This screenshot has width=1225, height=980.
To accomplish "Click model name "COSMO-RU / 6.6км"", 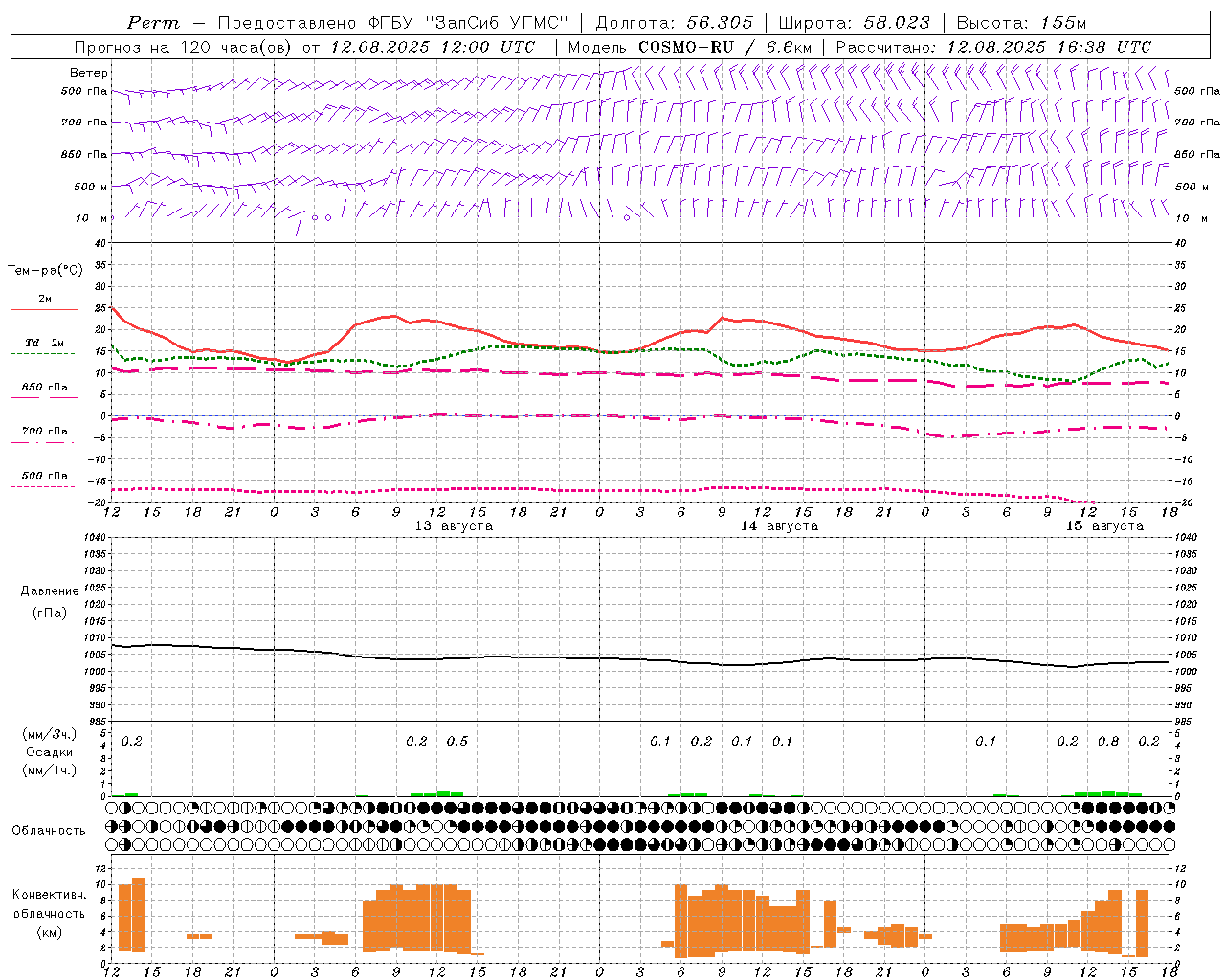I will [x=724, y=47].
